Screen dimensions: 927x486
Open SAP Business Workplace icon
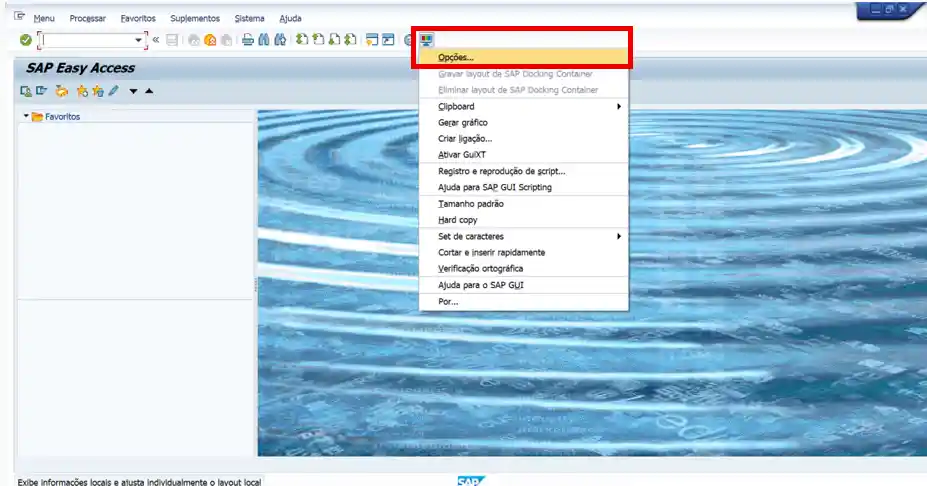pyautogui.click(x=61, y=91)
